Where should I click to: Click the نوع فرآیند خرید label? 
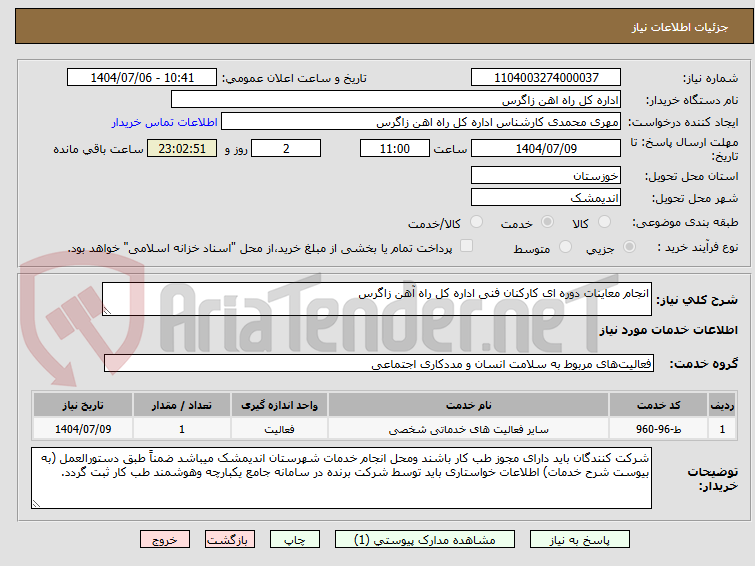tap(698, 248)
